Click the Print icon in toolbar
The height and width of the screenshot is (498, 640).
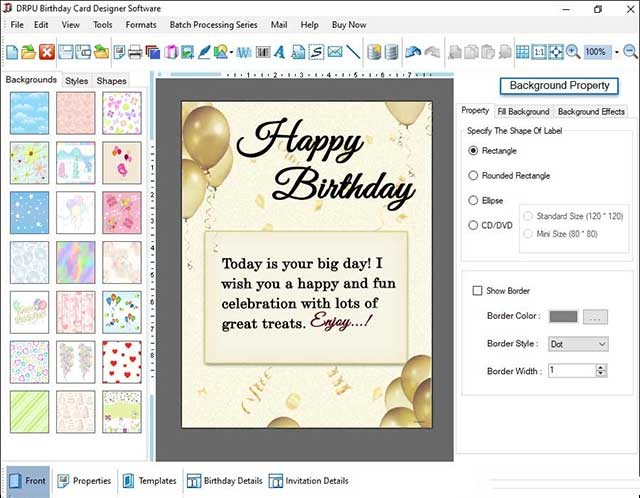[x=134, y=51]
